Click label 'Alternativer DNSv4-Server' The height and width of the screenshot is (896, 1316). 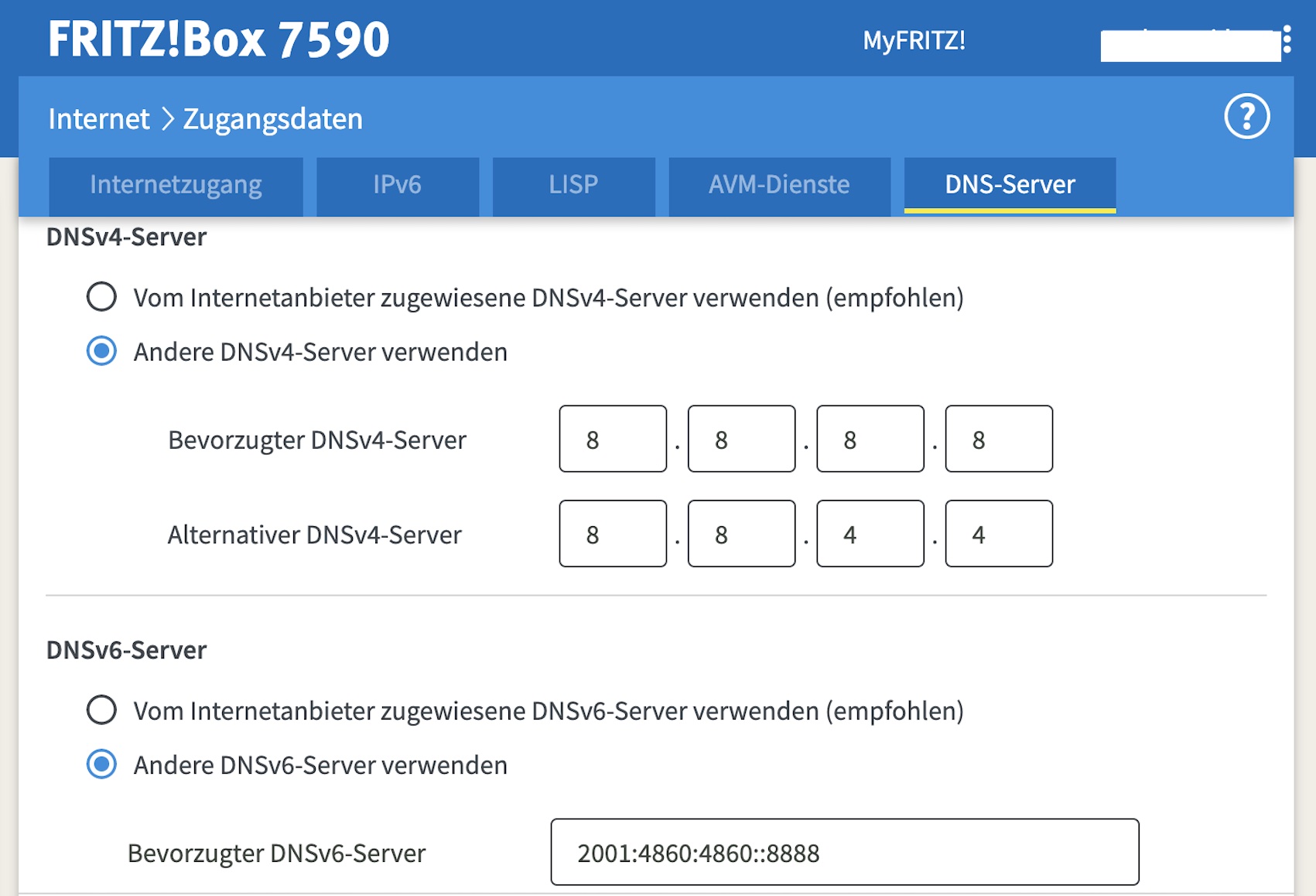click(315, 535)
